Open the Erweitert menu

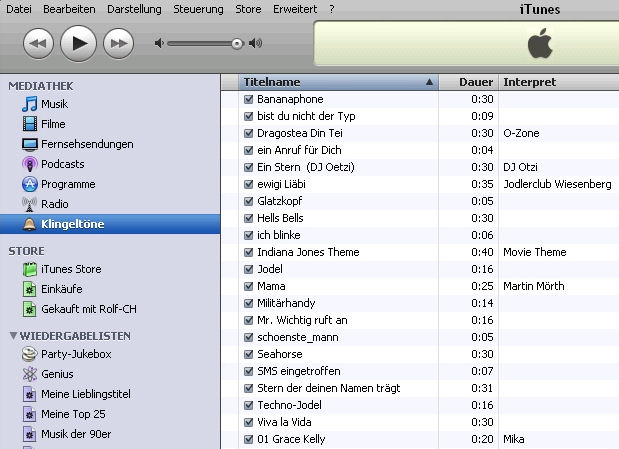[x=295, y=9]
